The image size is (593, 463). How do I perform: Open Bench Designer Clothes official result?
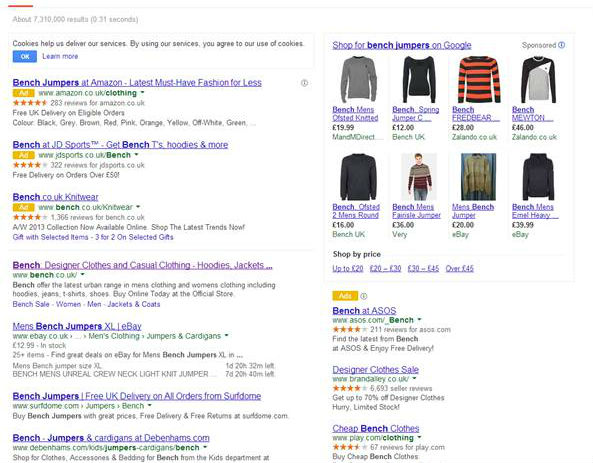click(x=142, y=265)
